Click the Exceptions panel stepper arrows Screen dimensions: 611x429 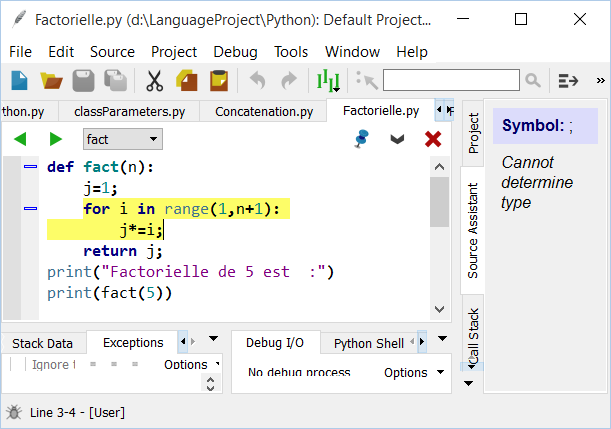point(210,383)
